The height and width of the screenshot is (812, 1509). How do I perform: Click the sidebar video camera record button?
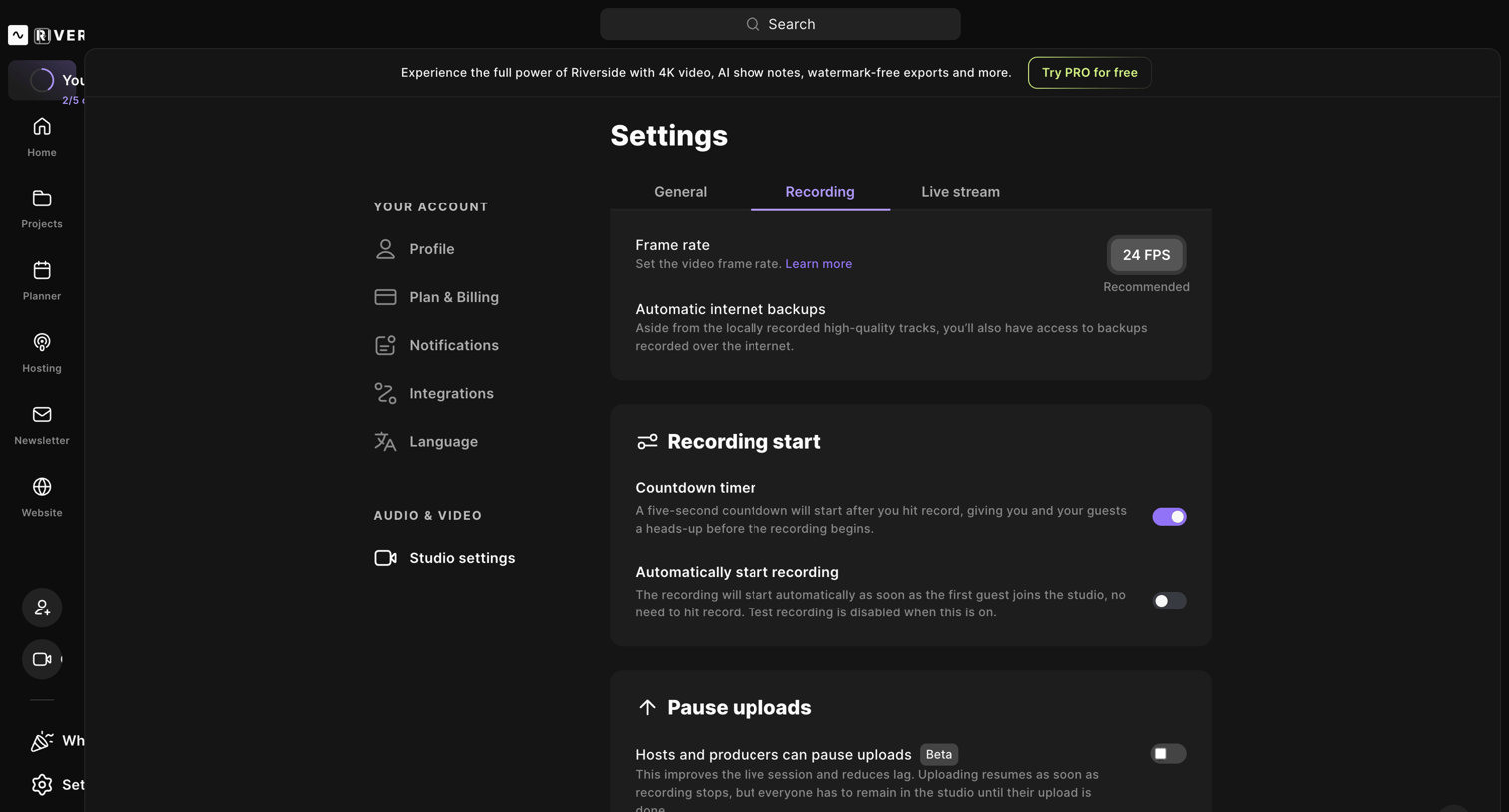click(42, 659)
